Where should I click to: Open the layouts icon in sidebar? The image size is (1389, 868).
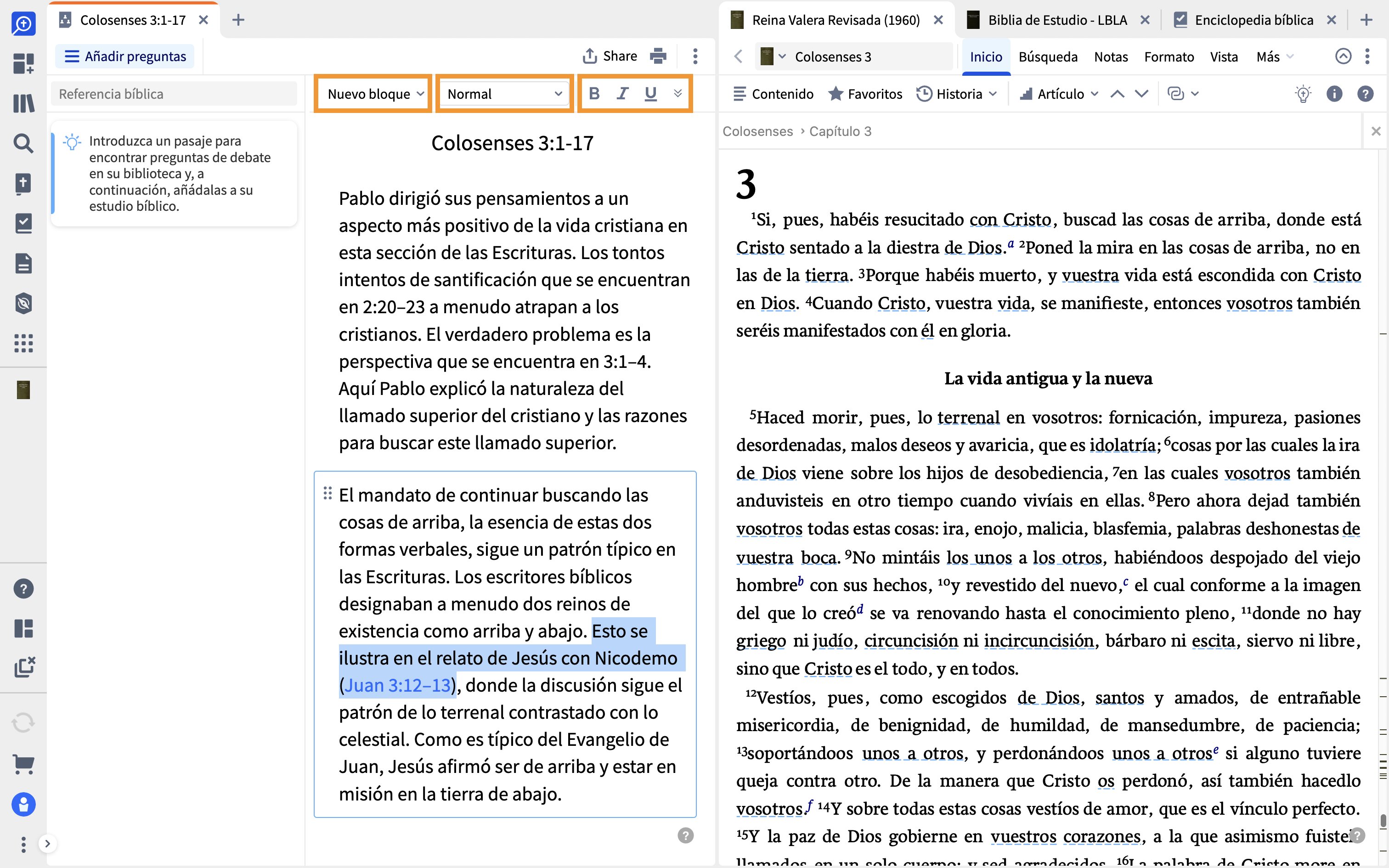23,629
